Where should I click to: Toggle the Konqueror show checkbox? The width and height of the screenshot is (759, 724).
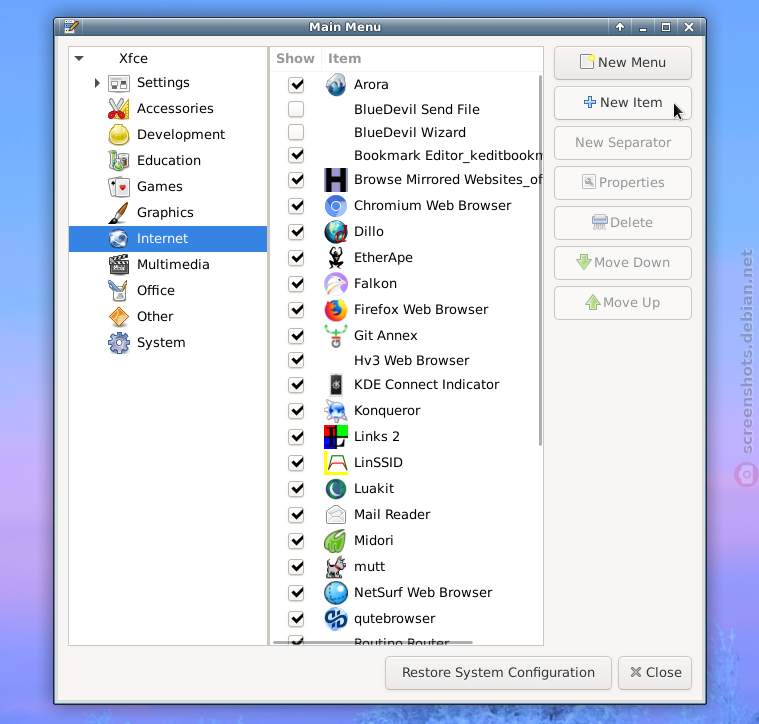point(296,411)
